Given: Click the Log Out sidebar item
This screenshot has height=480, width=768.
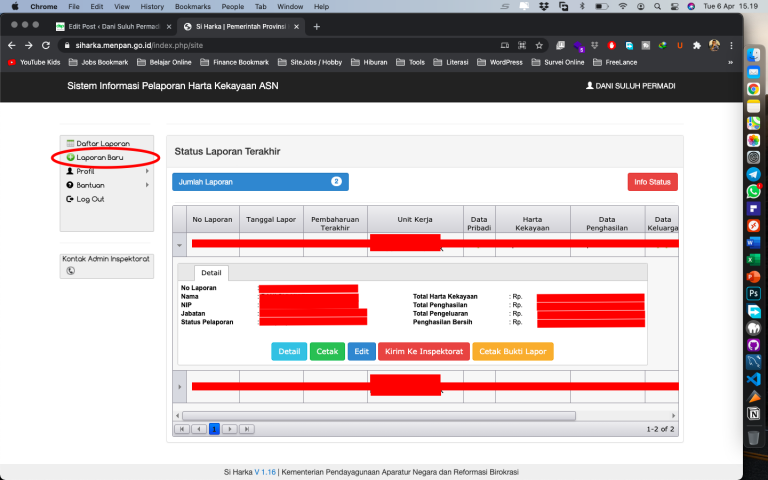Looking at the screenshot, I should [90, 199].
